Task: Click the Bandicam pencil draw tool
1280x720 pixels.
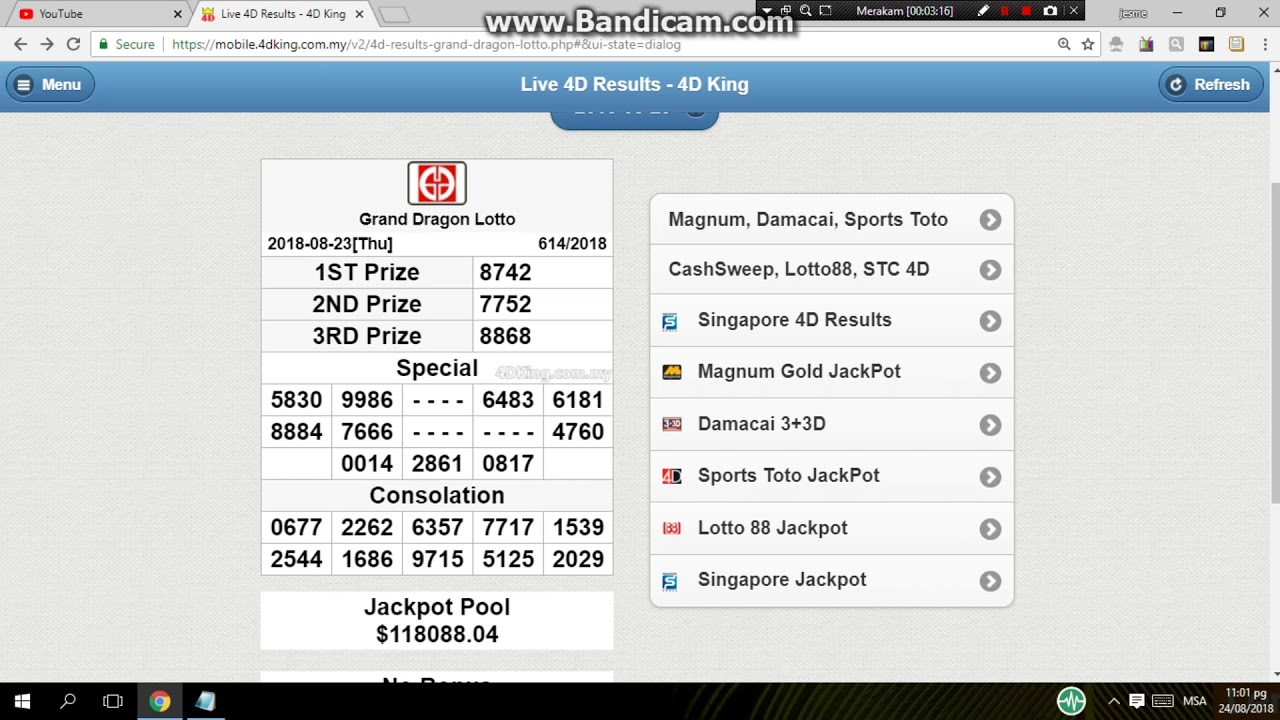Action: (983, 11)
